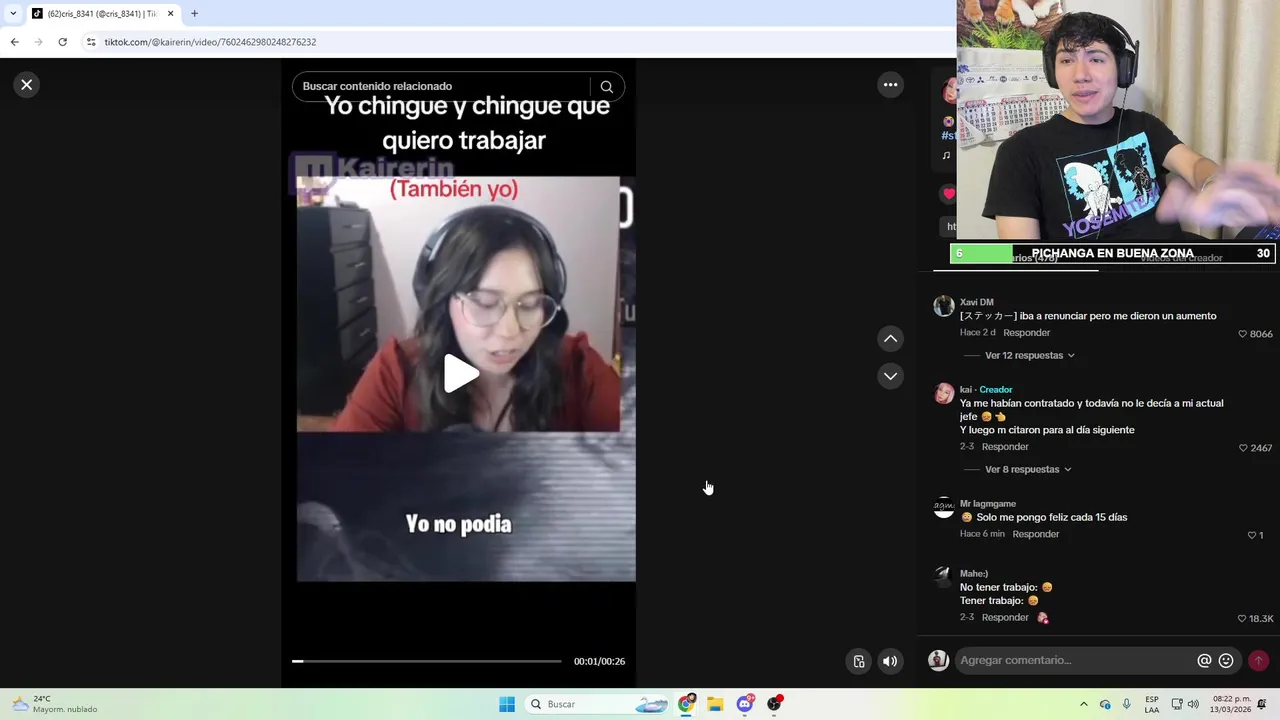This screenshot has height=720, width=1280.
Task: Go forward in the browser
Action: [38, 42]
